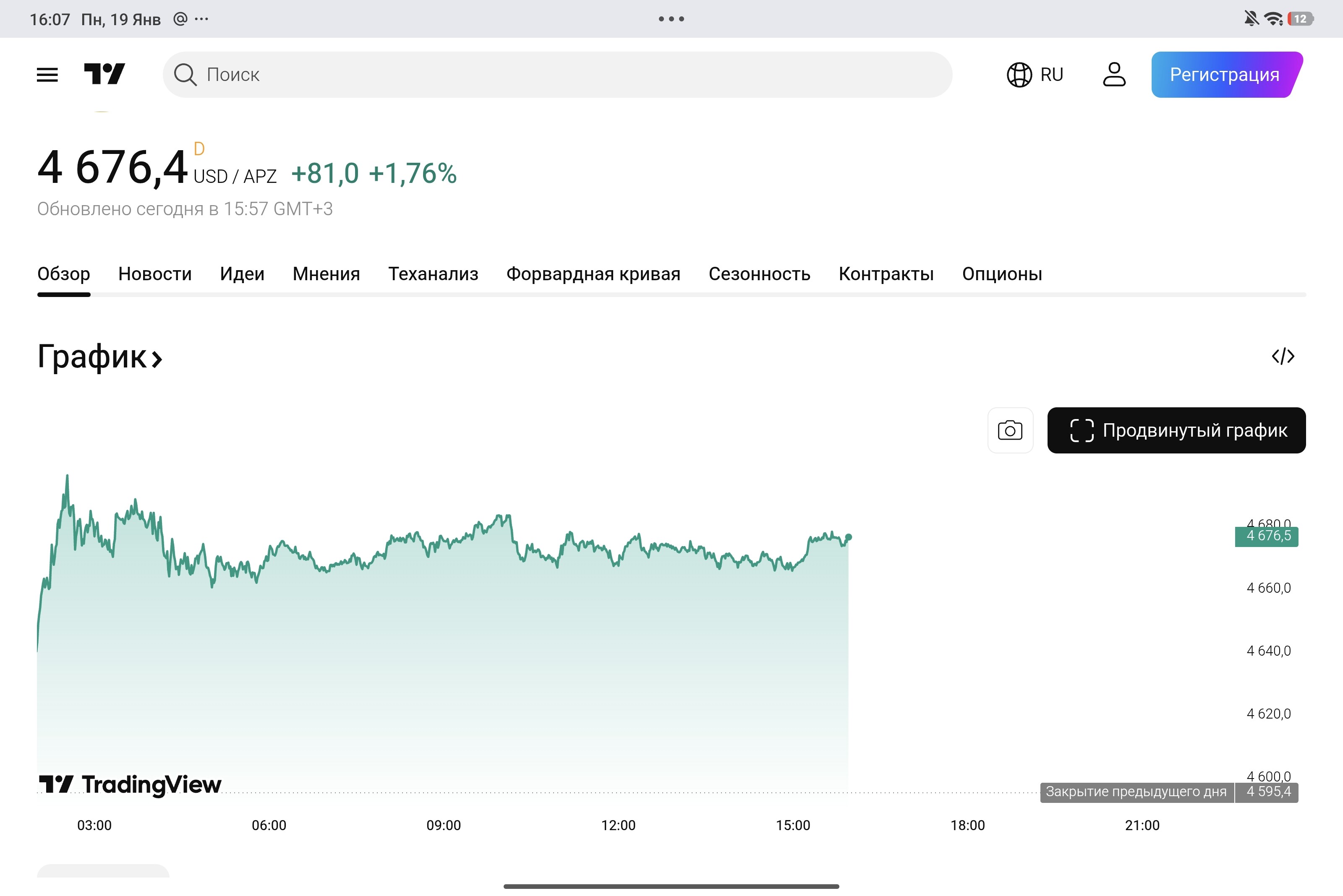Screen dimensions: 1343x896
Task: Open the three-dot multitasking menu at top
Action: [x=671, y=19]
